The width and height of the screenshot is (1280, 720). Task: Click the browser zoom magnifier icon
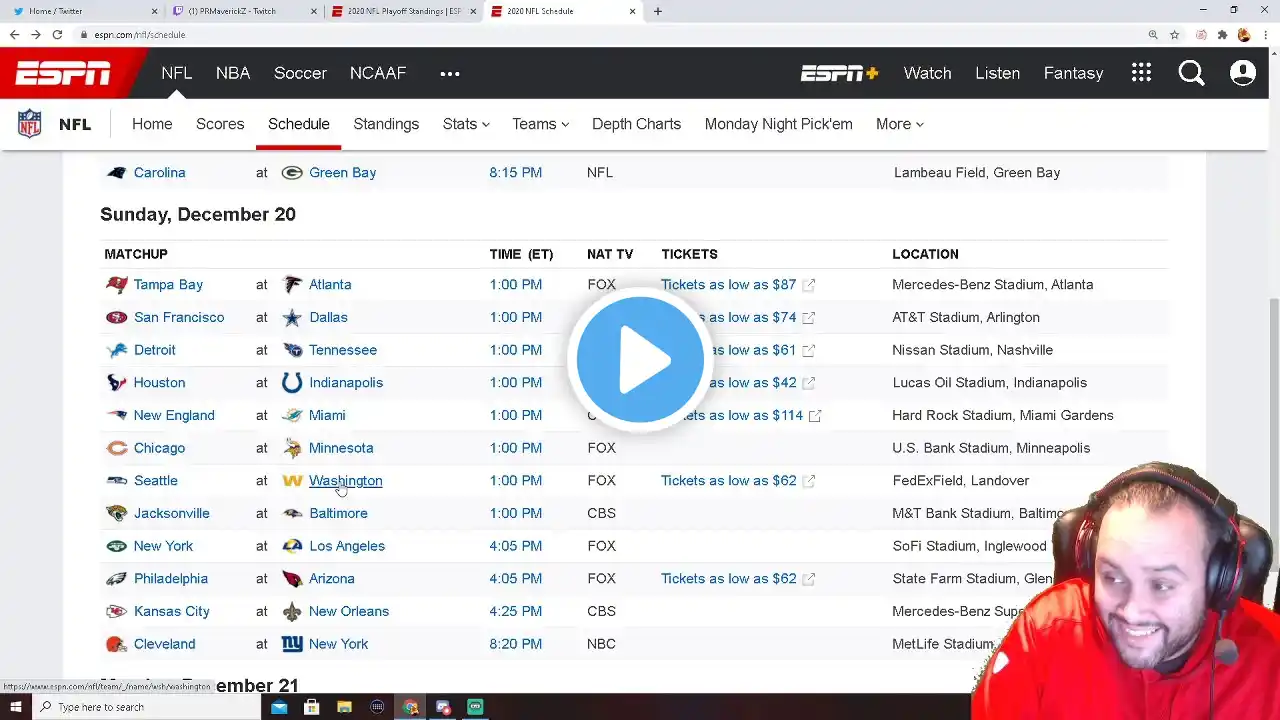click(x=1153, y=34)
